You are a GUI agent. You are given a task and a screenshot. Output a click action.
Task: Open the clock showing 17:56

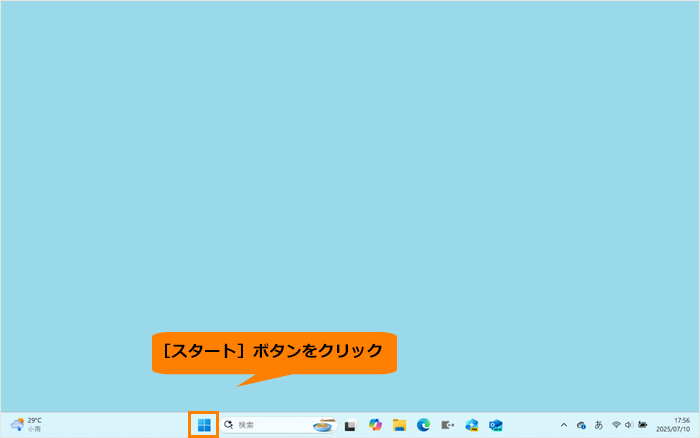(x=673, y=425)
